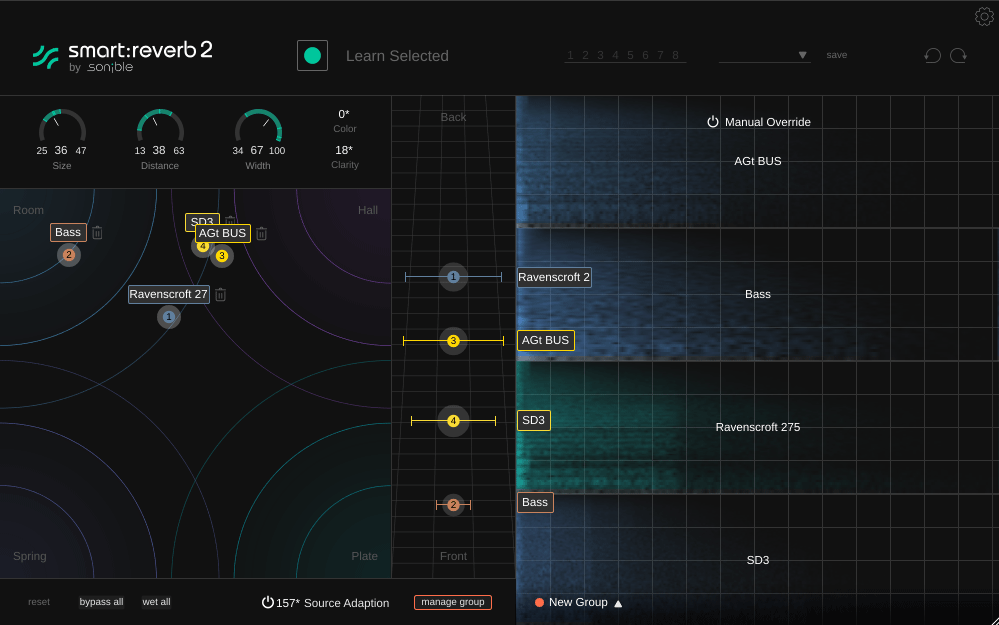
Task: Click the Back label in the depth panel
Action: pos(453,117)
